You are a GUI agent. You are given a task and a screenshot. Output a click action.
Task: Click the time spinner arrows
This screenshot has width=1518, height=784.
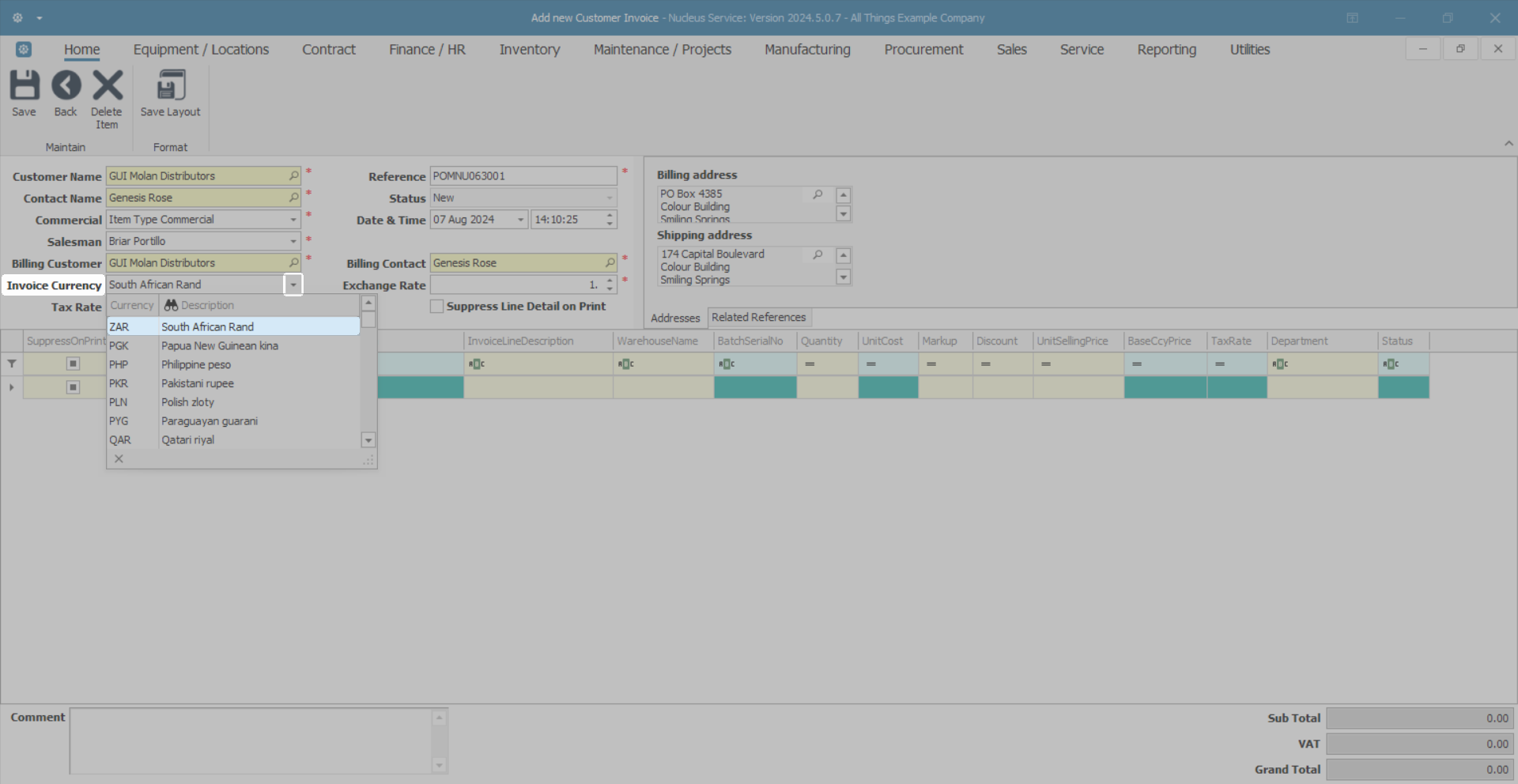point(610,219)
